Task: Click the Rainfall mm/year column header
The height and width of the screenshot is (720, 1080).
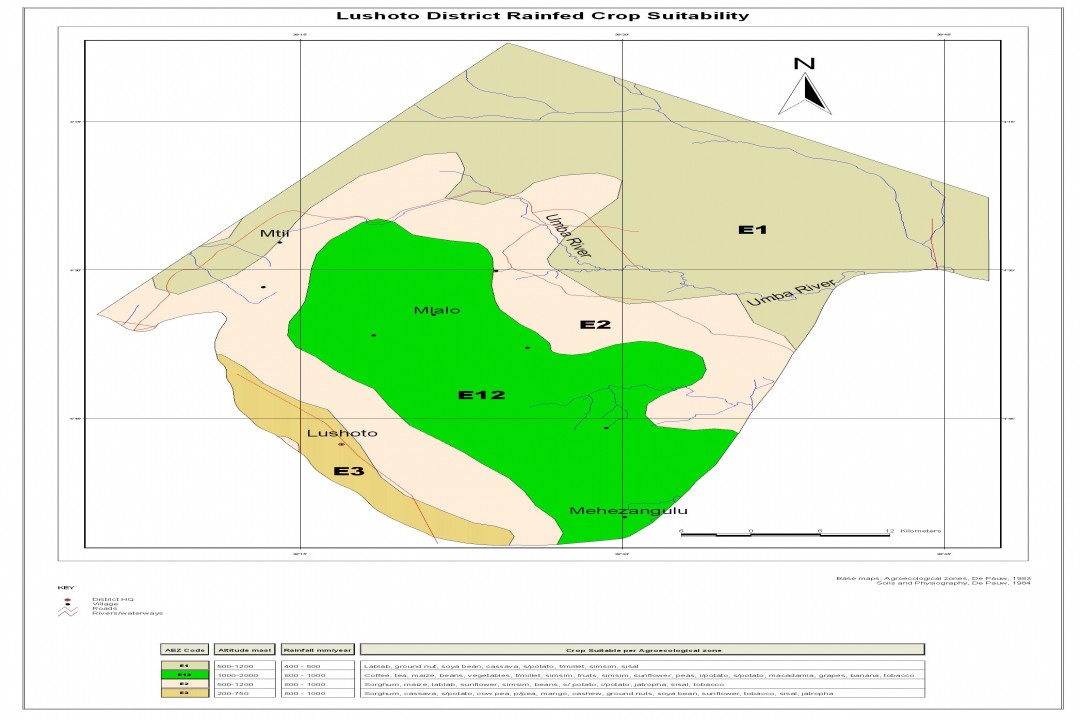Action: pyautogui.click(x=316, y=649)
